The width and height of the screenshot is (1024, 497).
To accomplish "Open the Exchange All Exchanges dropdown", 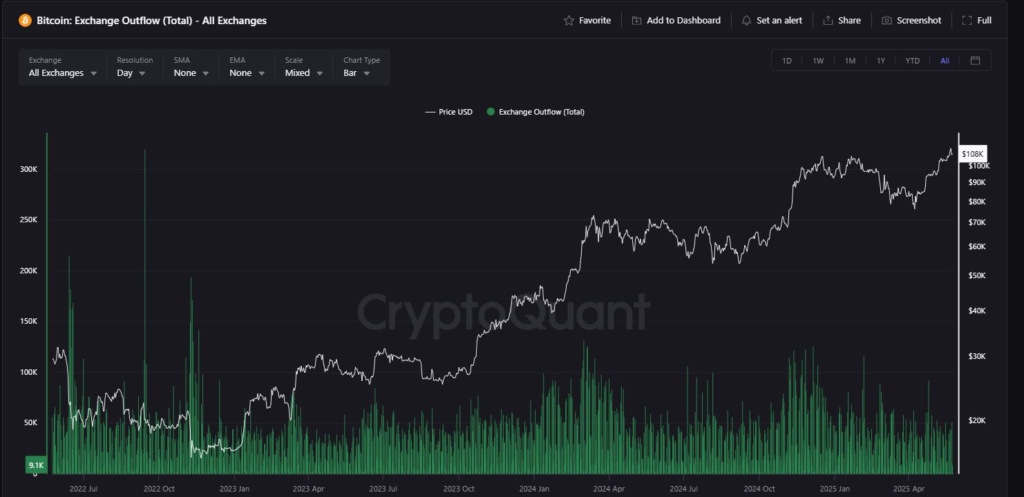I will [x=63, y=67].
